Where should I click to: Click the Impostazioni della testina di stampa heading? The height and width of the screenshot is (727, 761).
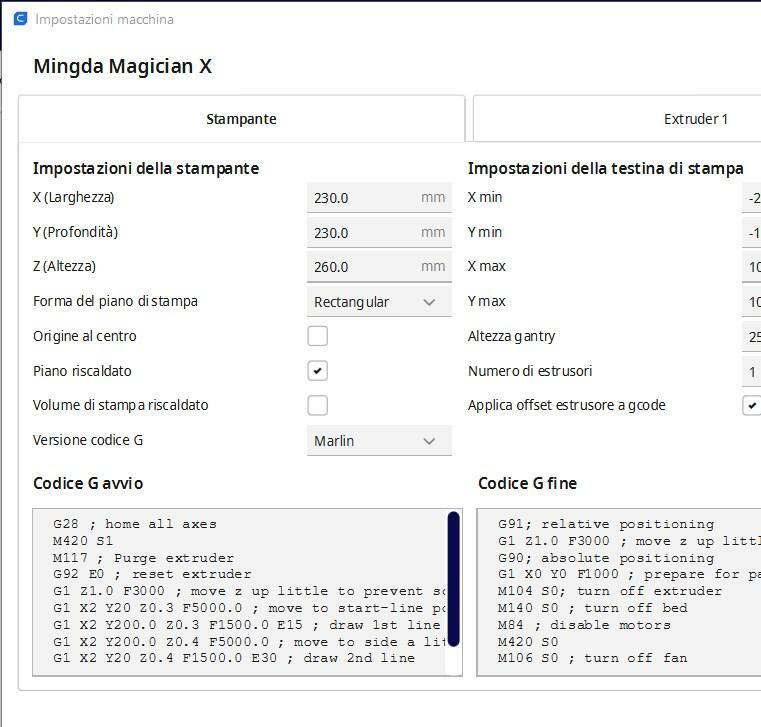click(x=606, y=168)
